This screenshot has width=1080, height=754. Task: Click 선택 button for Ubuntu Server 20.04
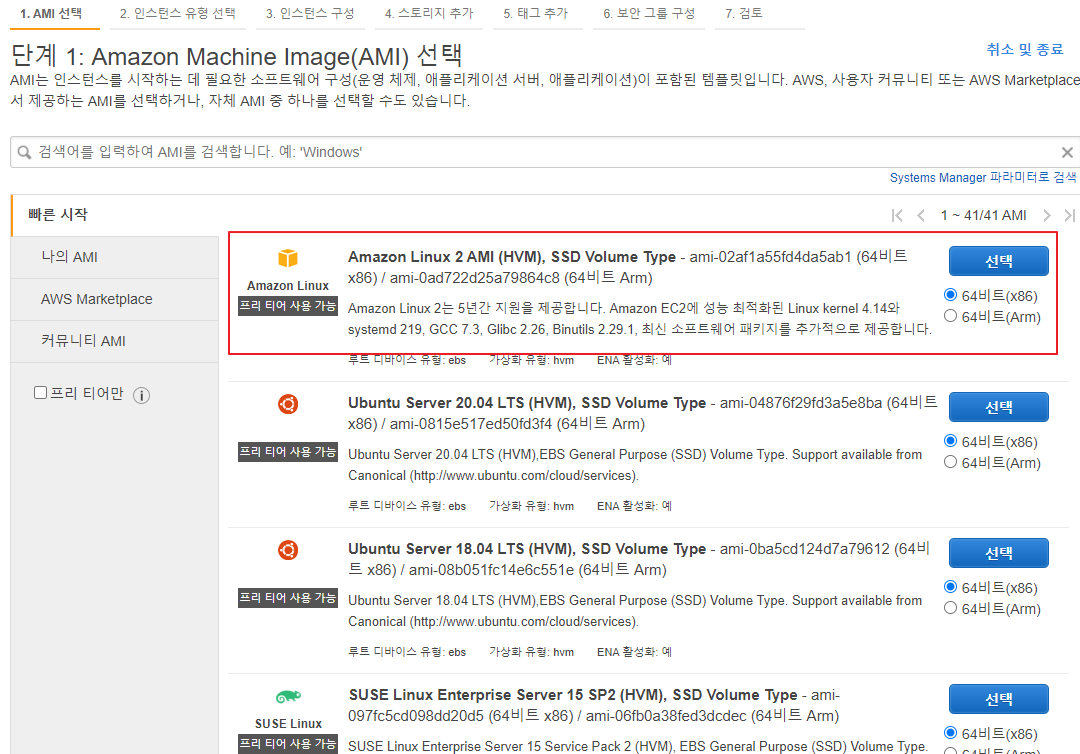(999, 408)
